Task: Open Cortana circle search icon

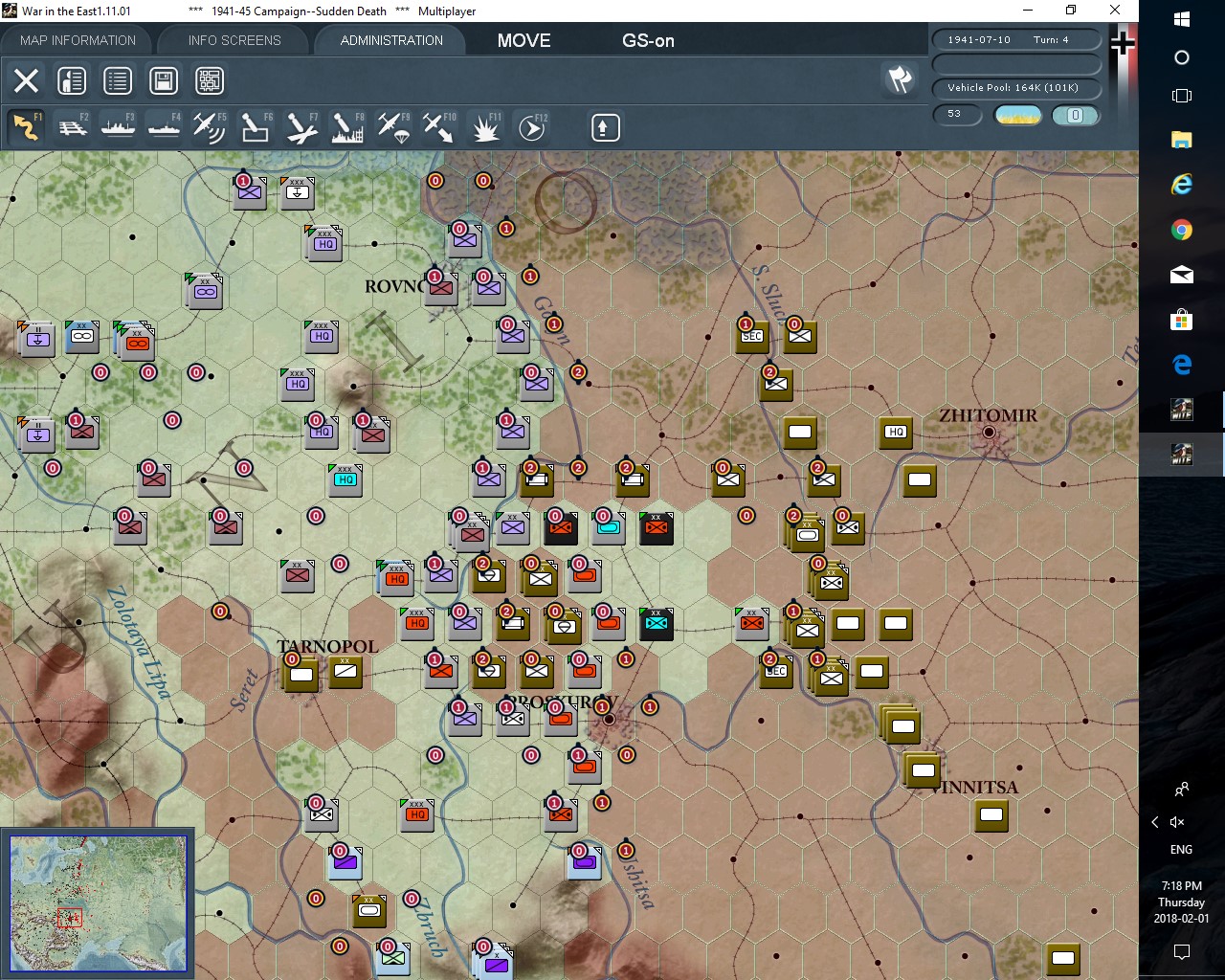Action: (1182, 57)
